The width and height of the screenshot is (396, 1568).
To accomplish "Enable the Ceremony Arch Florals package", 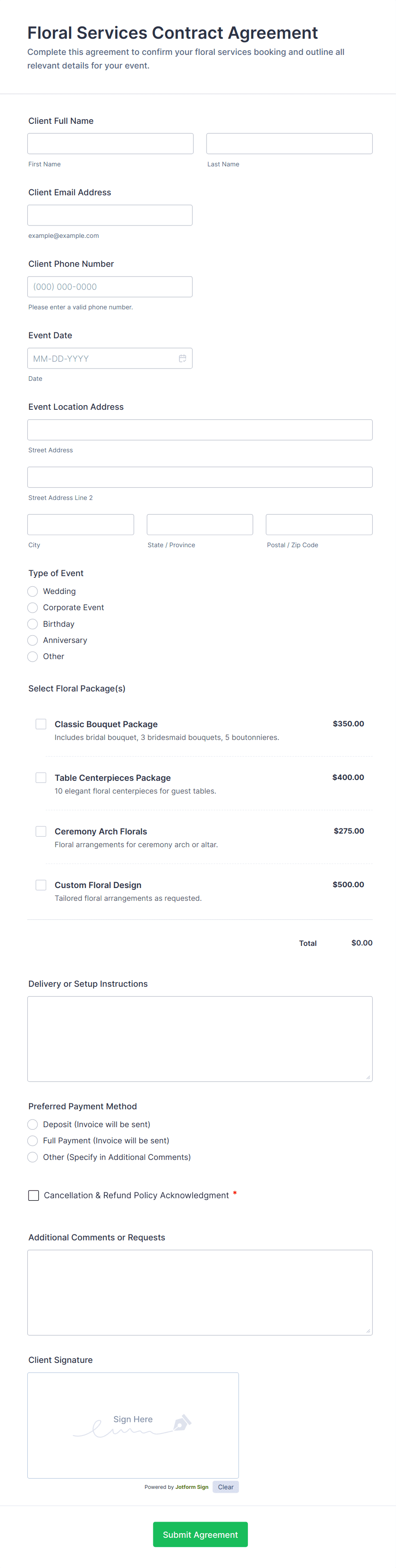I will [41, 831].
